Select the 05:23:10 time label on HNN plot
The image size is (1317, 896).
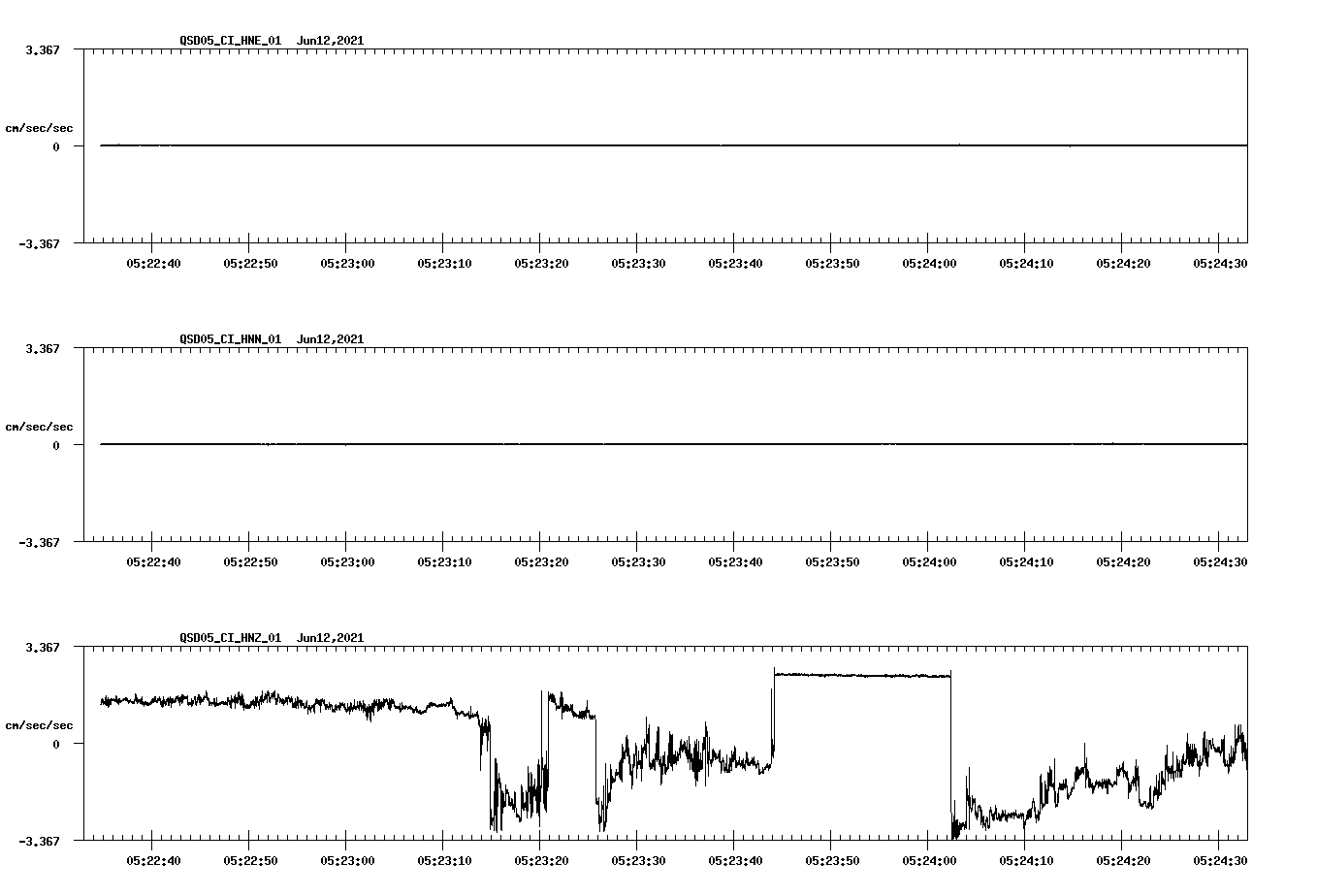click(444, 561)
